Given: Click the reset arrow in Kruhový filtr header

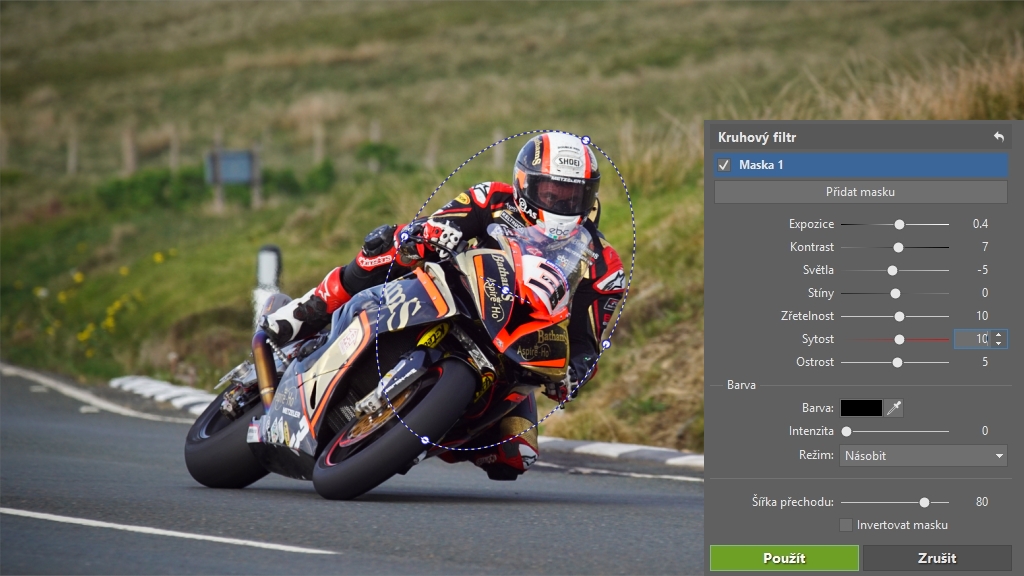Looking at the screenshot, I should (998, 137).
